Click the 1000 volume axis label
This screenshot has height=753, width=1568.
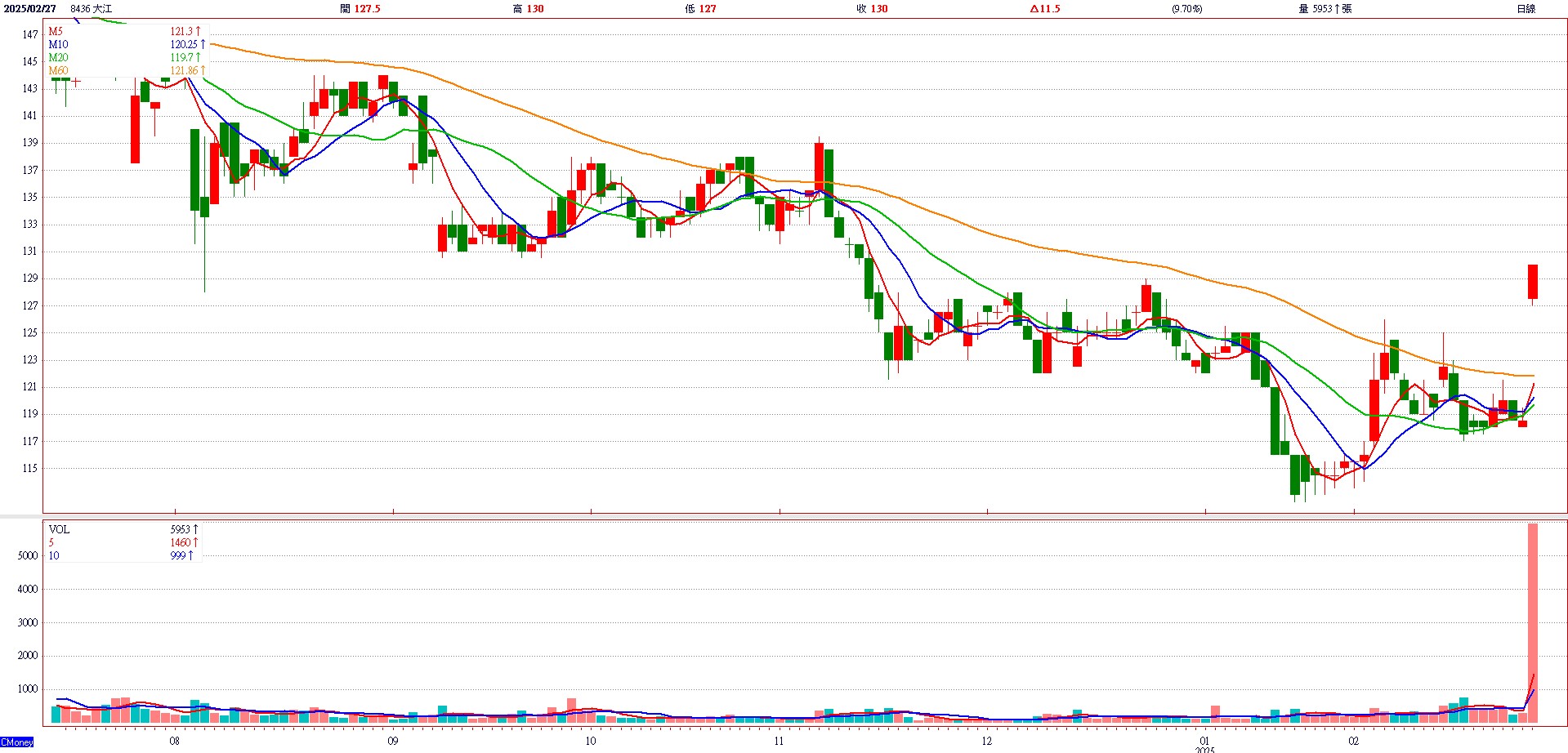click(28, 688)
